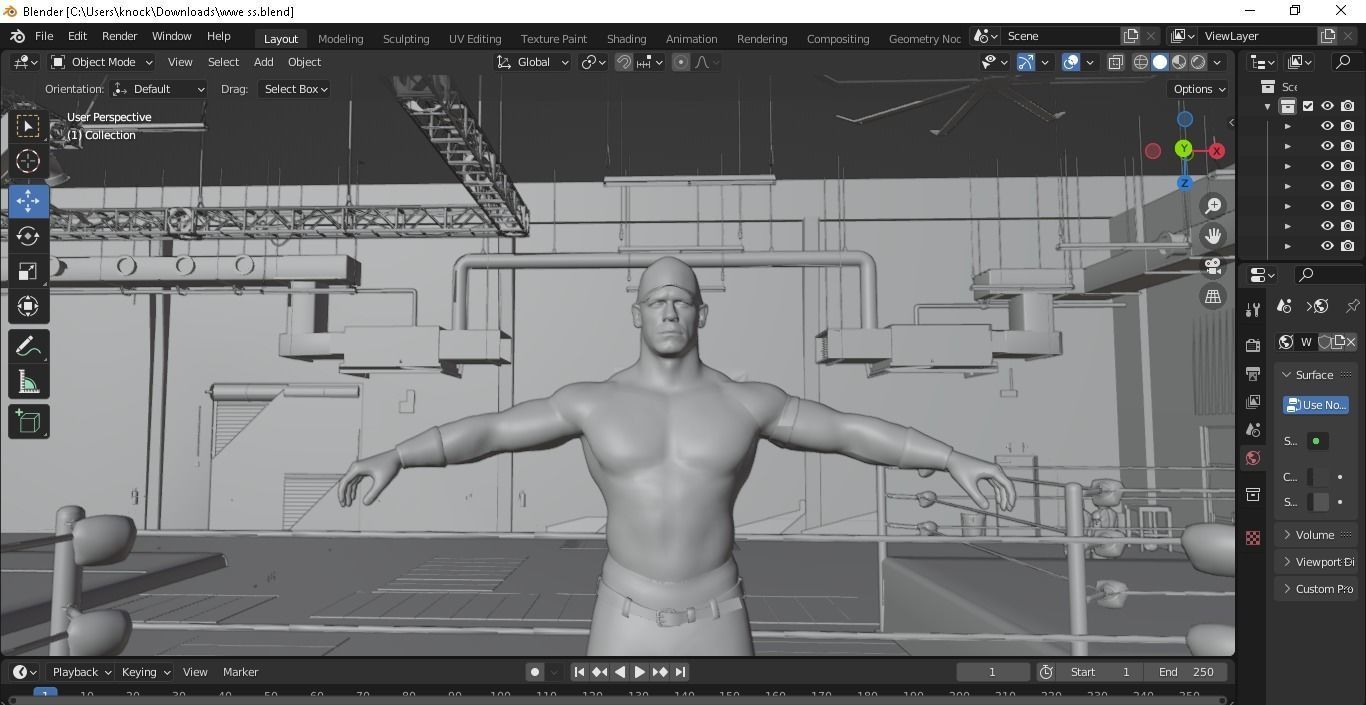The width and height of the screenshot is (1366, 705).
Task: Click the pin icon in Properties header
Action: pyautogui.click(x=1352, y=306)
